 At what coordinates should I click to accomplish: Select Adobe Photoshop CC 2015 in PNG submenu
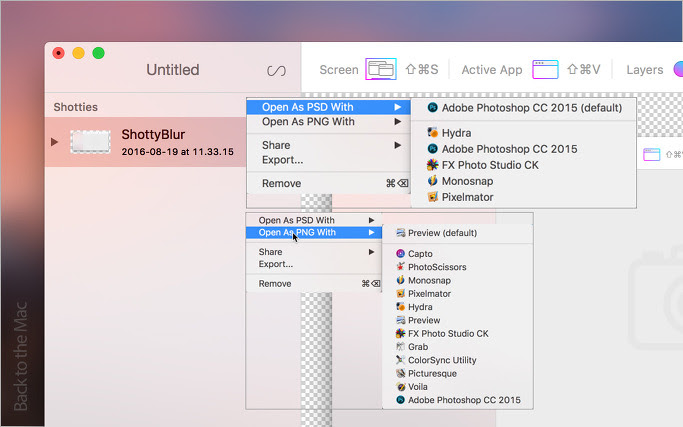click(457, 400)
